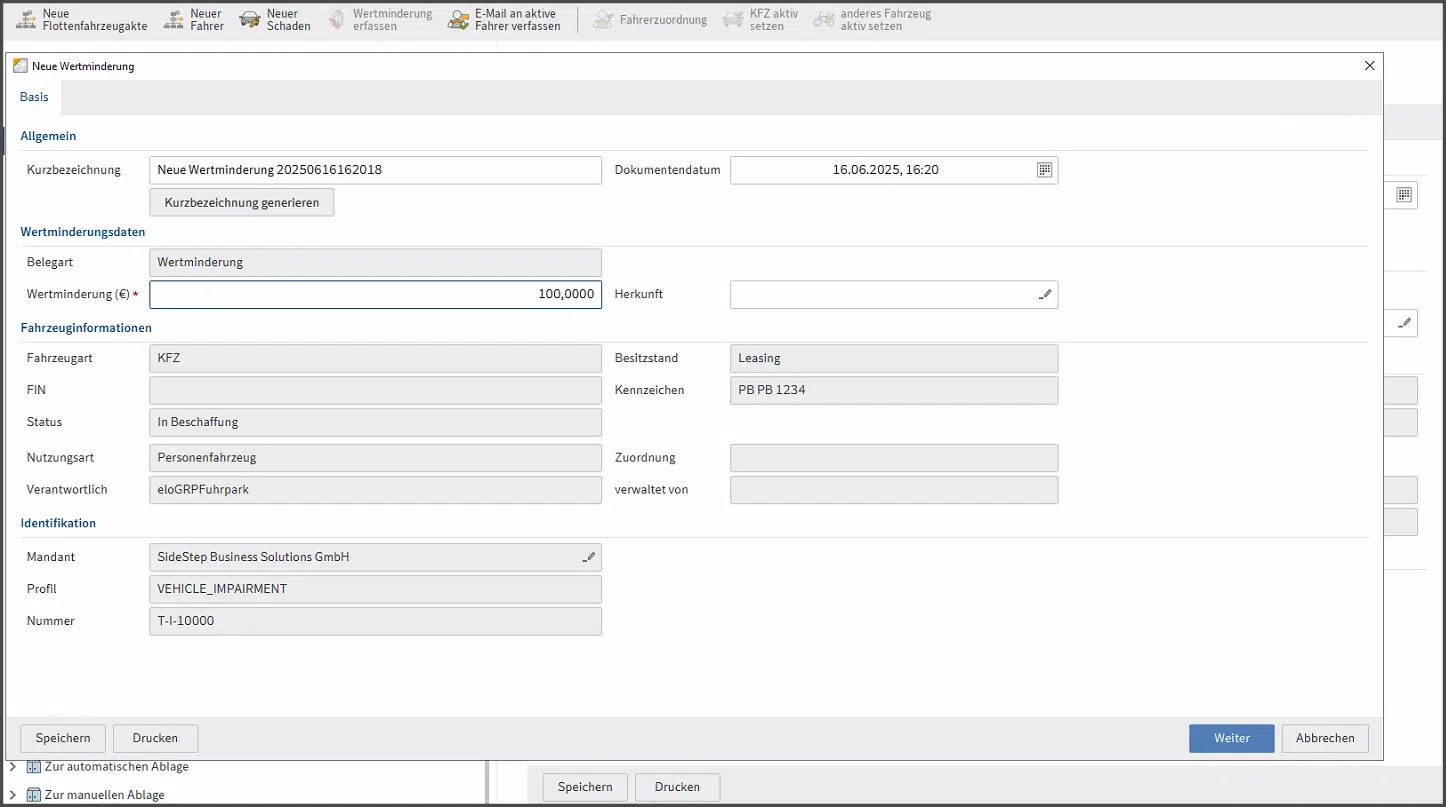Image resolution: width=1446 pixels, height=807 pixels.
Task: Click the Nummer field T-I-10000
Action: 375,621
